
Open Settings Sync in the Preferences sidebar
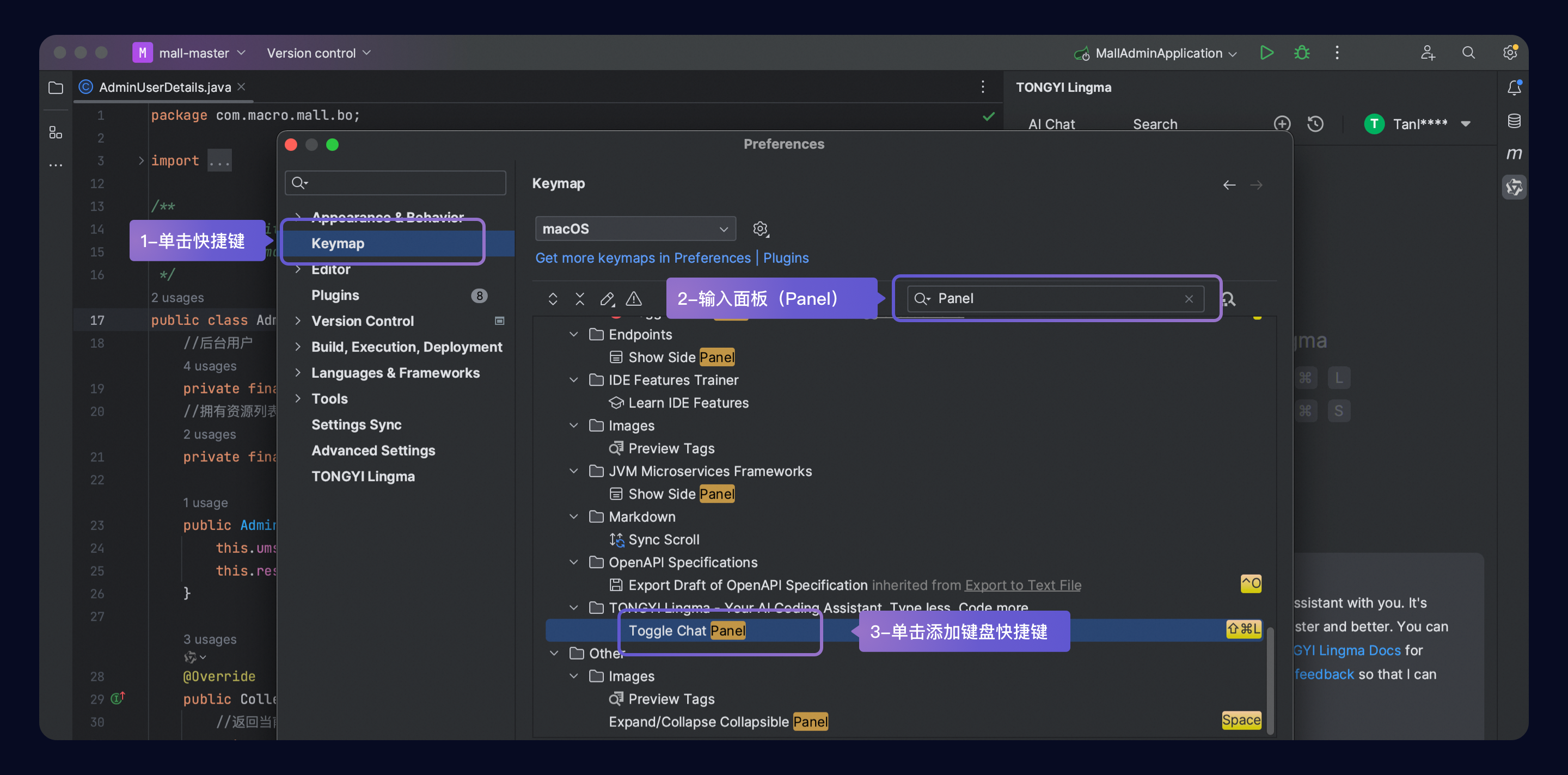pos(356,425)
